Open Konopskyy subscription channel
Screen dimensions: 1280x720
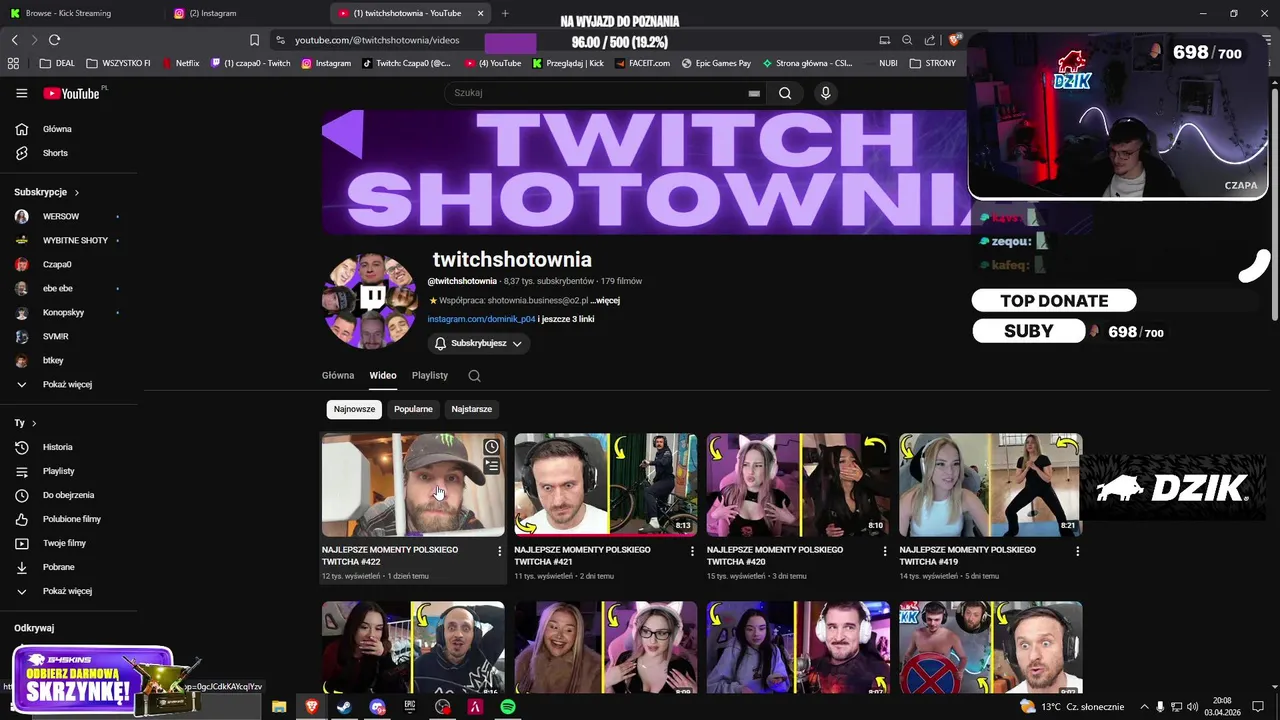tap(63, 312)
